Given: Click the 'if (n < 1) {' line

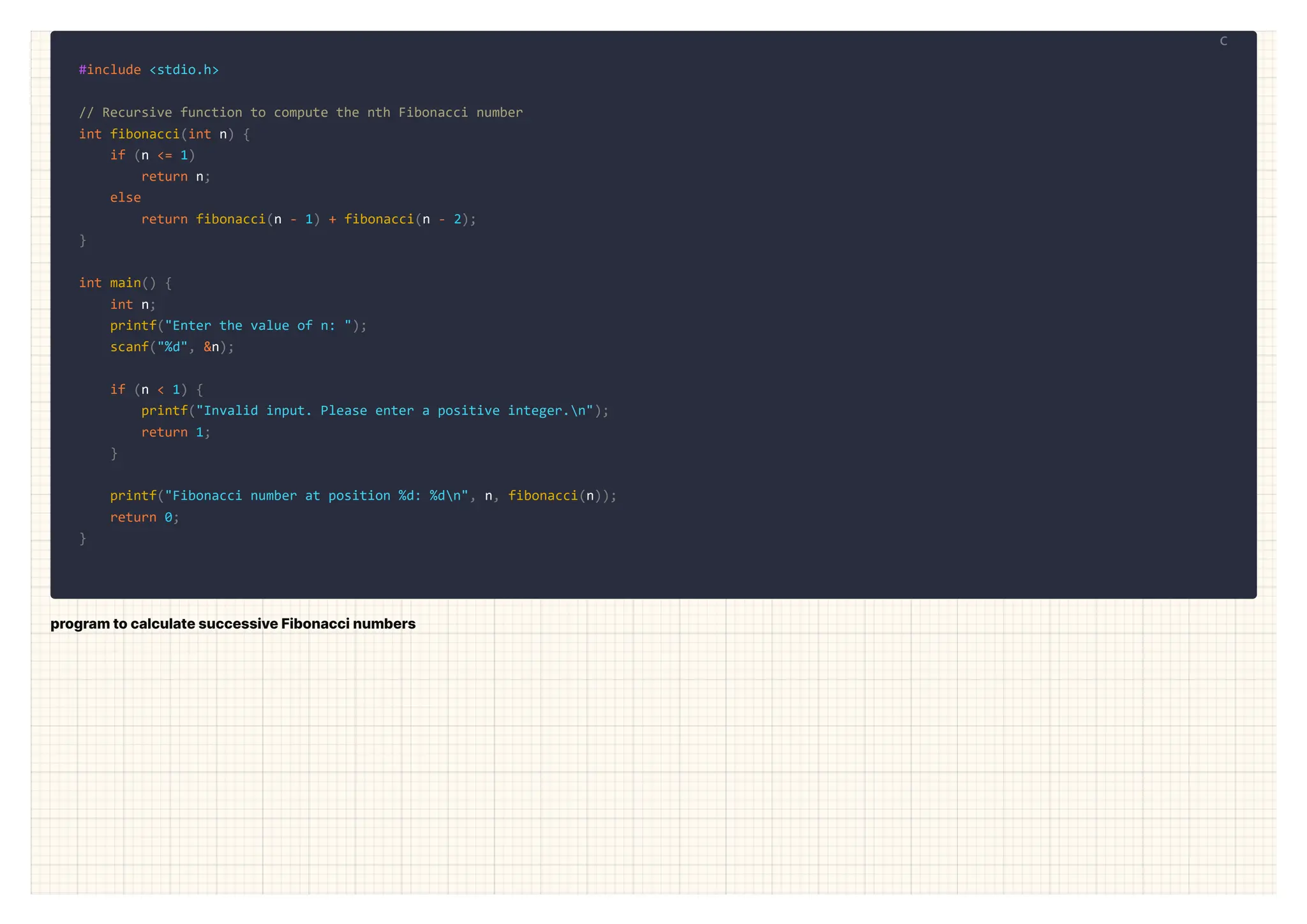Looking at the screenshot, I should [156, 389].
